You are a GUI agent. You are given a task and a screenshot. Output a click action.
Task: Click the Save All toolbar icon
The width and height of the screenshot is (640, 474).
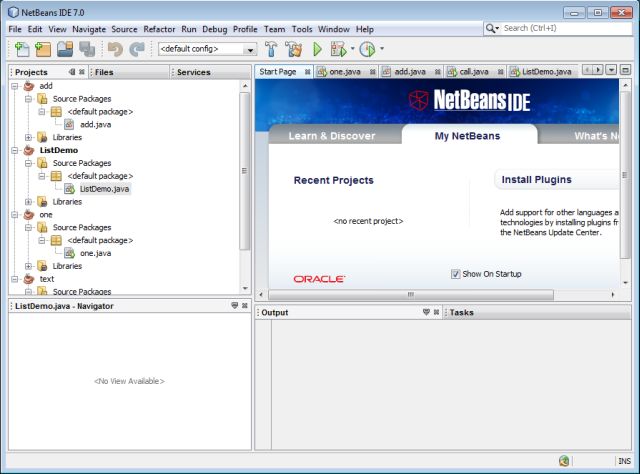pos(87,49)
